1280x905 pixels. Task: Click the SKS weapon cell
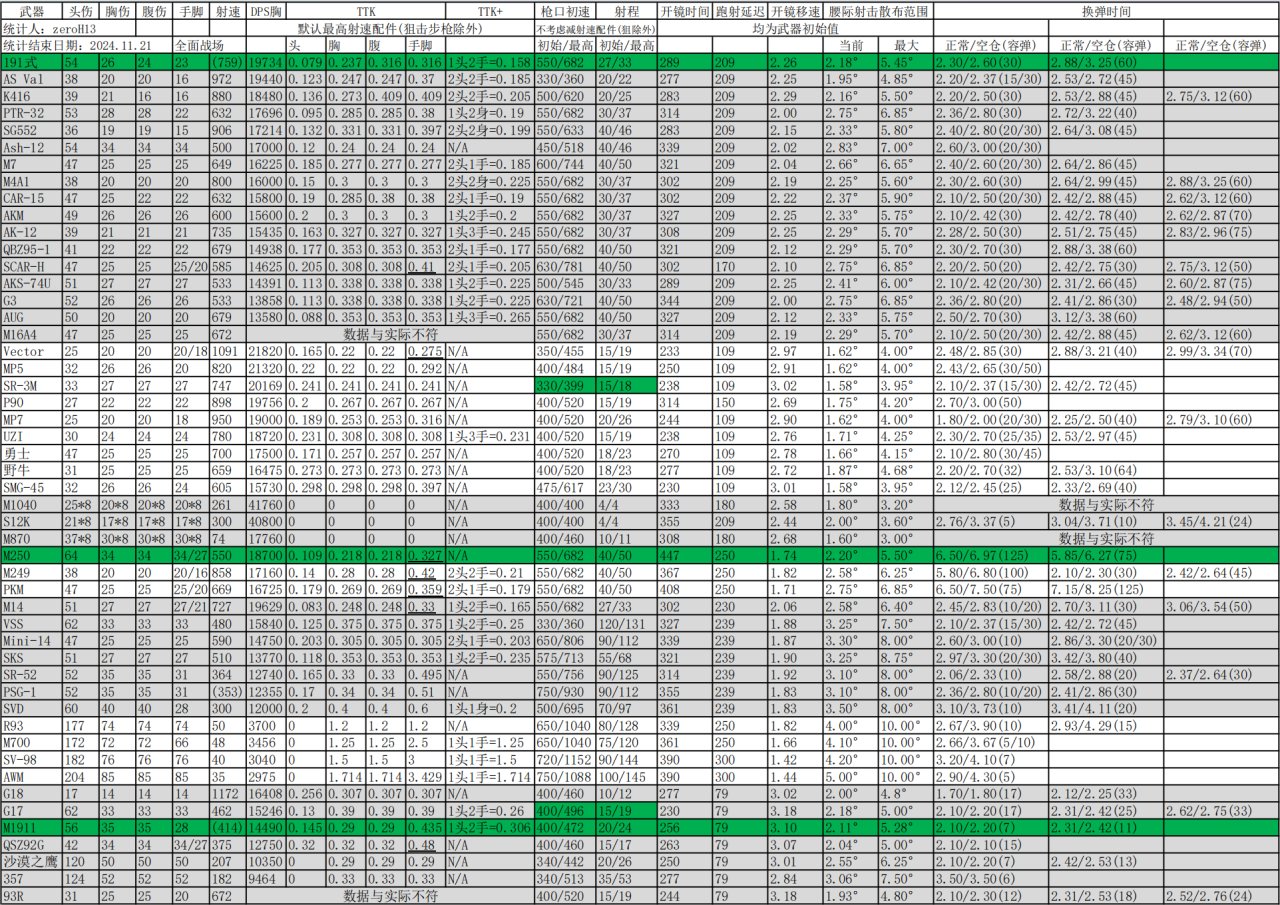[30, 657]
